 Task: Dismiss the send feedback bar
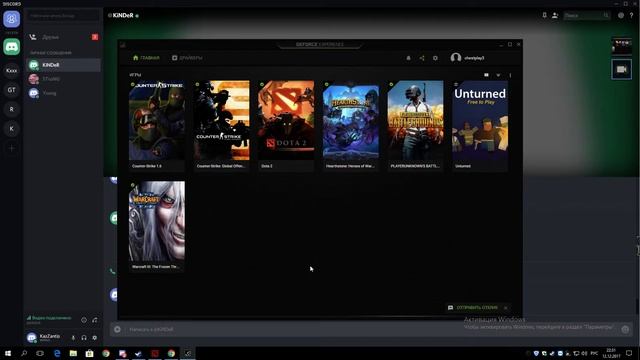[506, 308]
